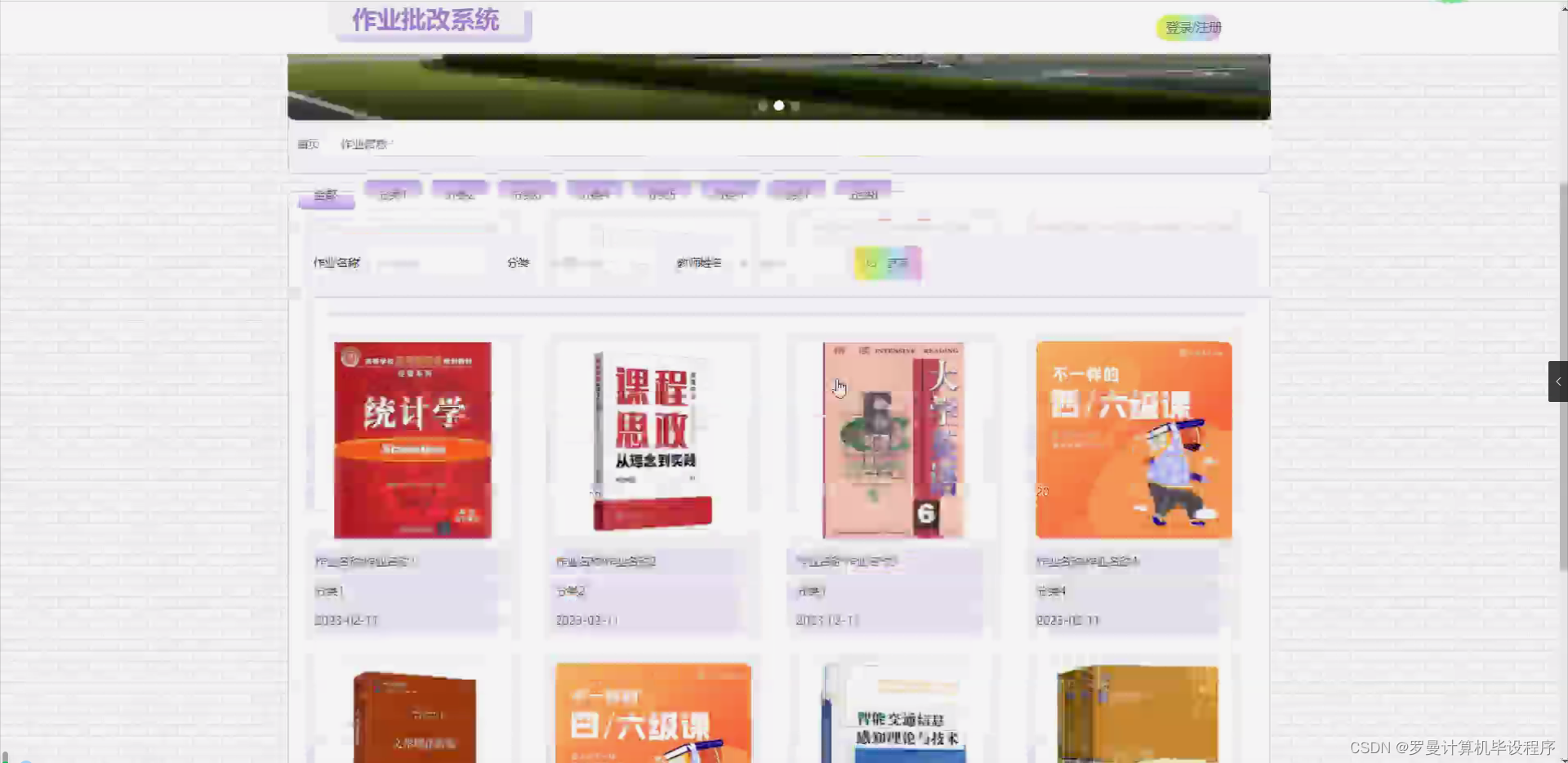Viewport: 1568px width, 763px height.
Task: Open the yellow boxed book set cover
Action: 1137,714
